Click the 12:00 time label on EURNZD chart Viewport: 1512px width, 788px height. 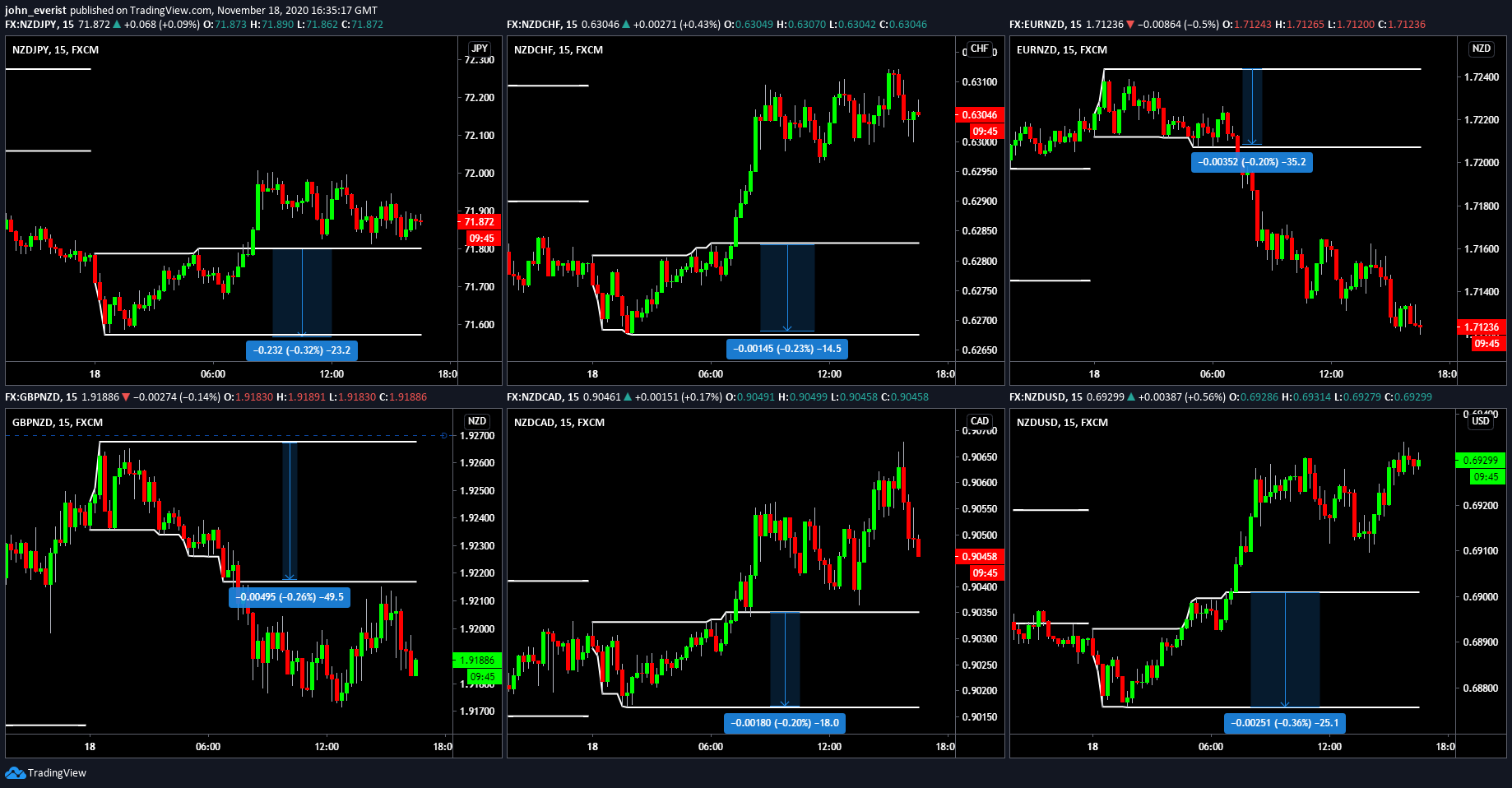[x=1331, y=374]
